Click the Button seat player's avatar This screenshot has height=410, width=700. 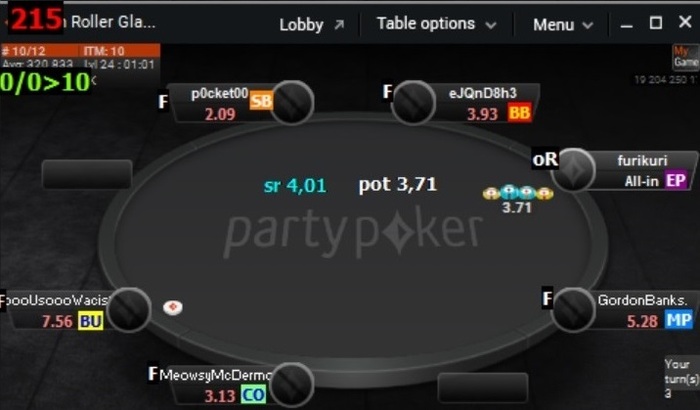tap(129, 310)
